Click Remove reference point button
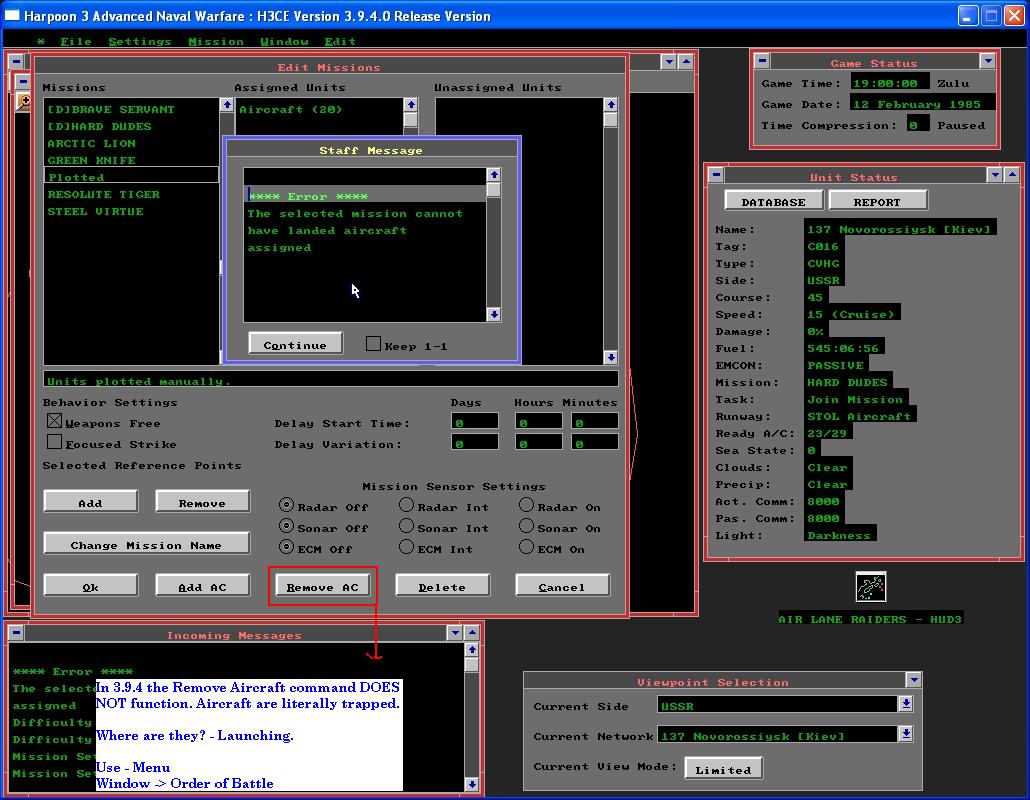Screen dimensions: 1030x800 pos(202,501)
